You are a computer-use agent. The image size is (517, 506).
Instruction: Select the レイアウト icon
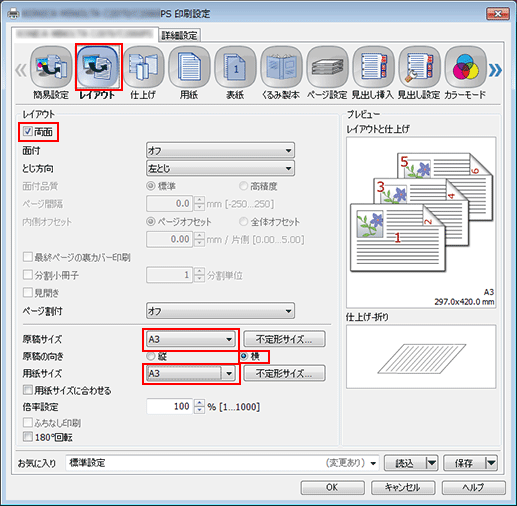point(99,67)
